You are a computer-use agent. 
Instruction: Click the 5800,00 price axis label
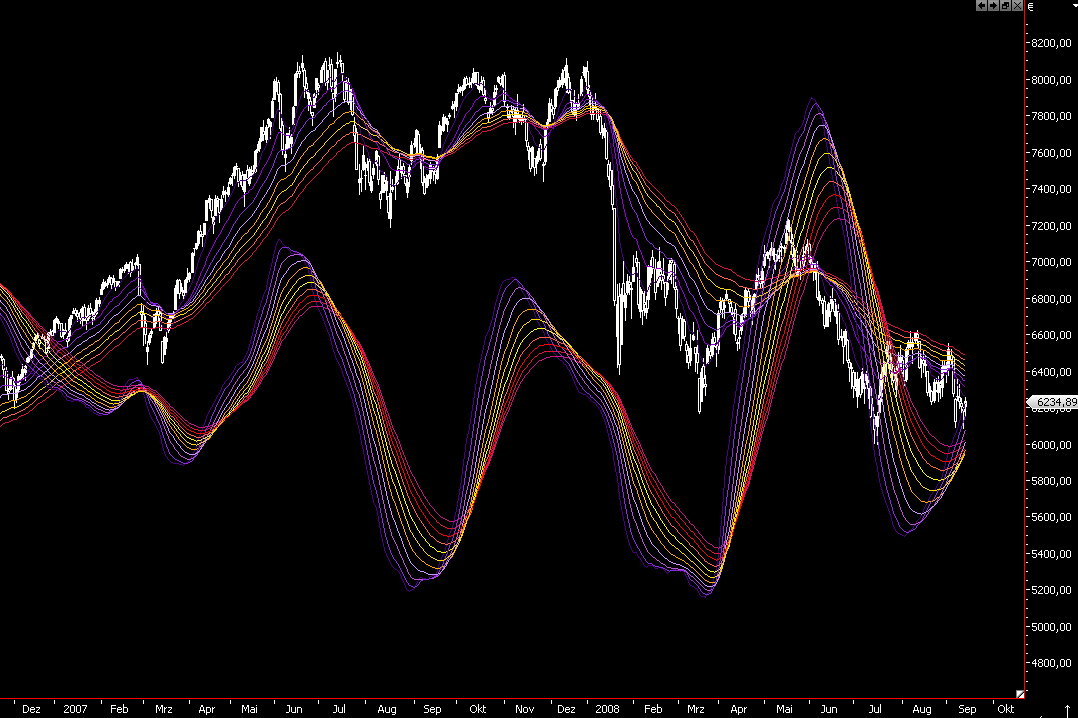point(1051,481)
